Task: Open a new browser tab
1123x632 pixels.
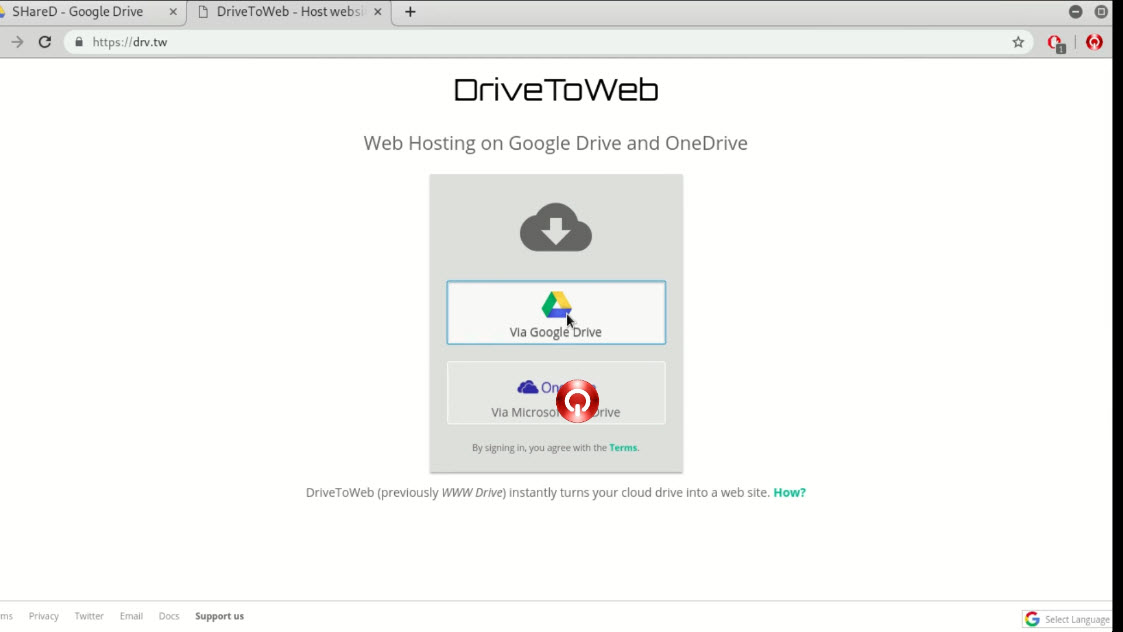Action: coord(410,12)
